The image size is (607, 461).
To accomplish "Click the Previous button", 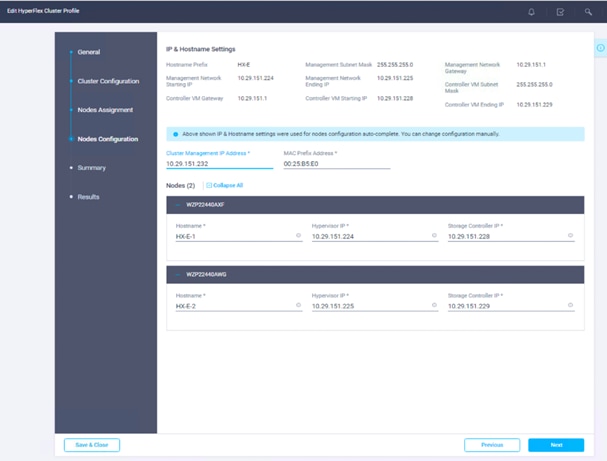I will pyautogui.click(x=492, y=445).
